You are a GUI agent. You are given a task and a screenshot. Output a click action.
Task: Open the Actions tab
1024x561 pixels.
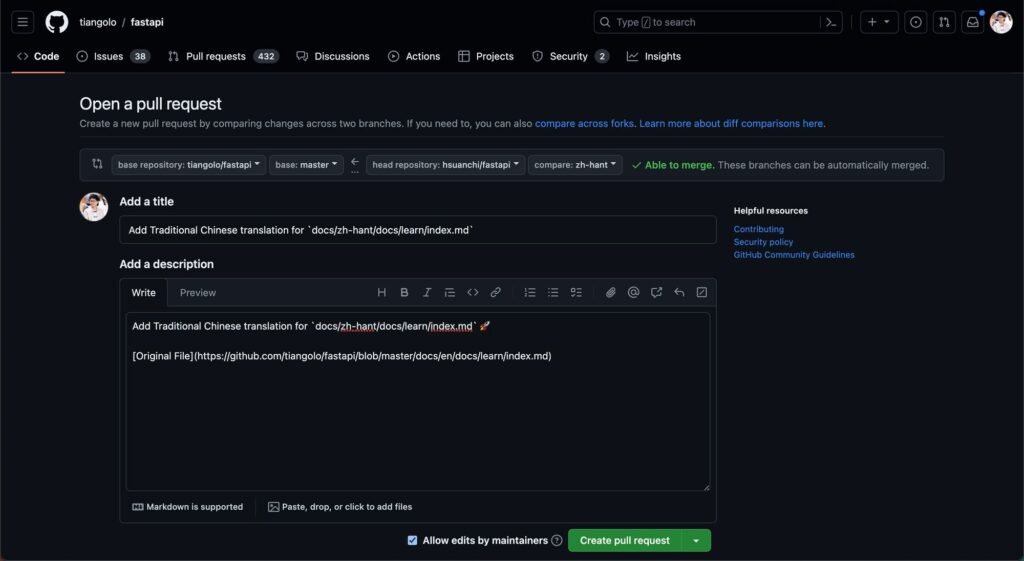point(414,56)
